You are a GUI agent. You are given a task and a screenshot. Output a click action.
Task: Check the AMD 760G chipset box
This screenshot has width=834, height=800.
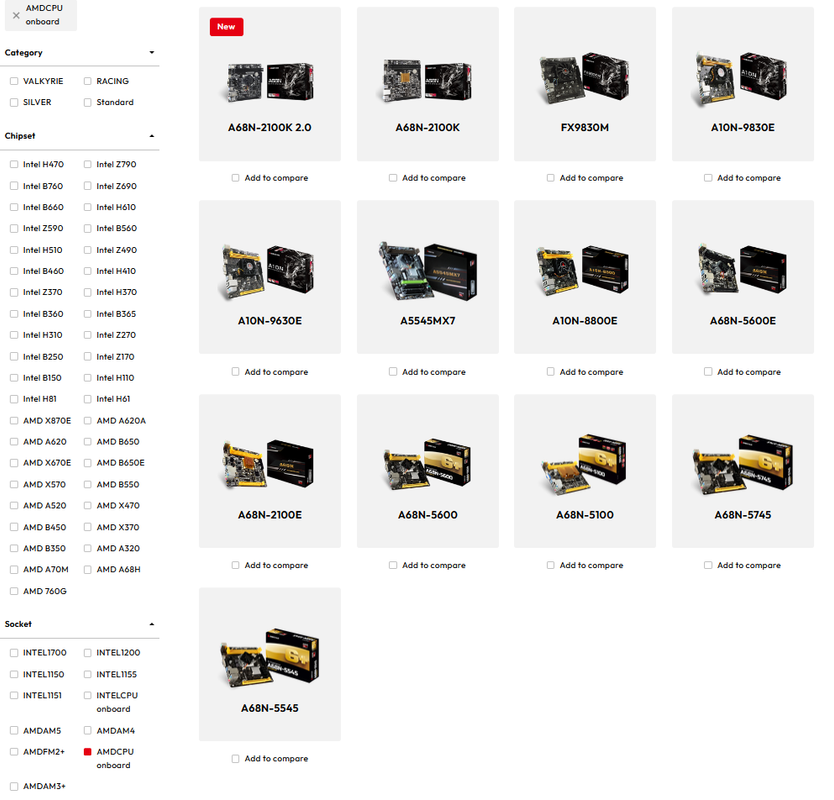[14, 591]
